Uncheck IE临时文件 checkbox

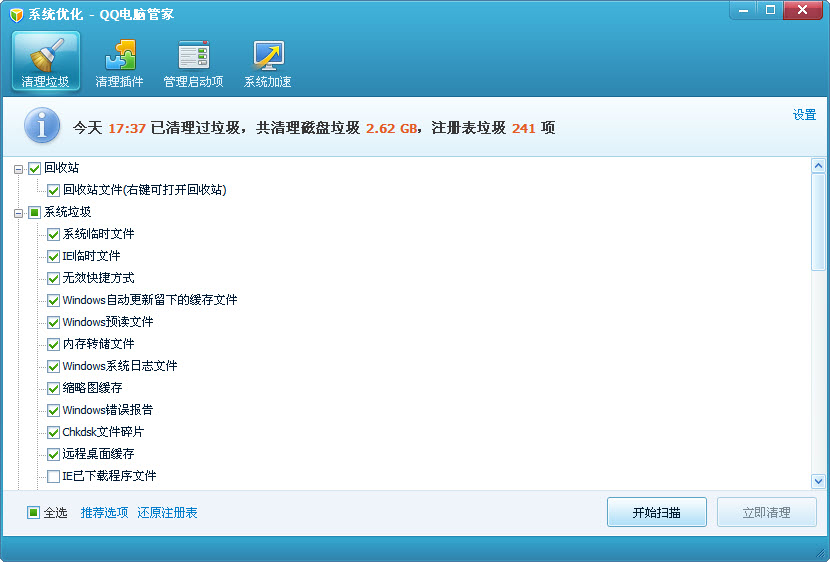click(53, 257)
